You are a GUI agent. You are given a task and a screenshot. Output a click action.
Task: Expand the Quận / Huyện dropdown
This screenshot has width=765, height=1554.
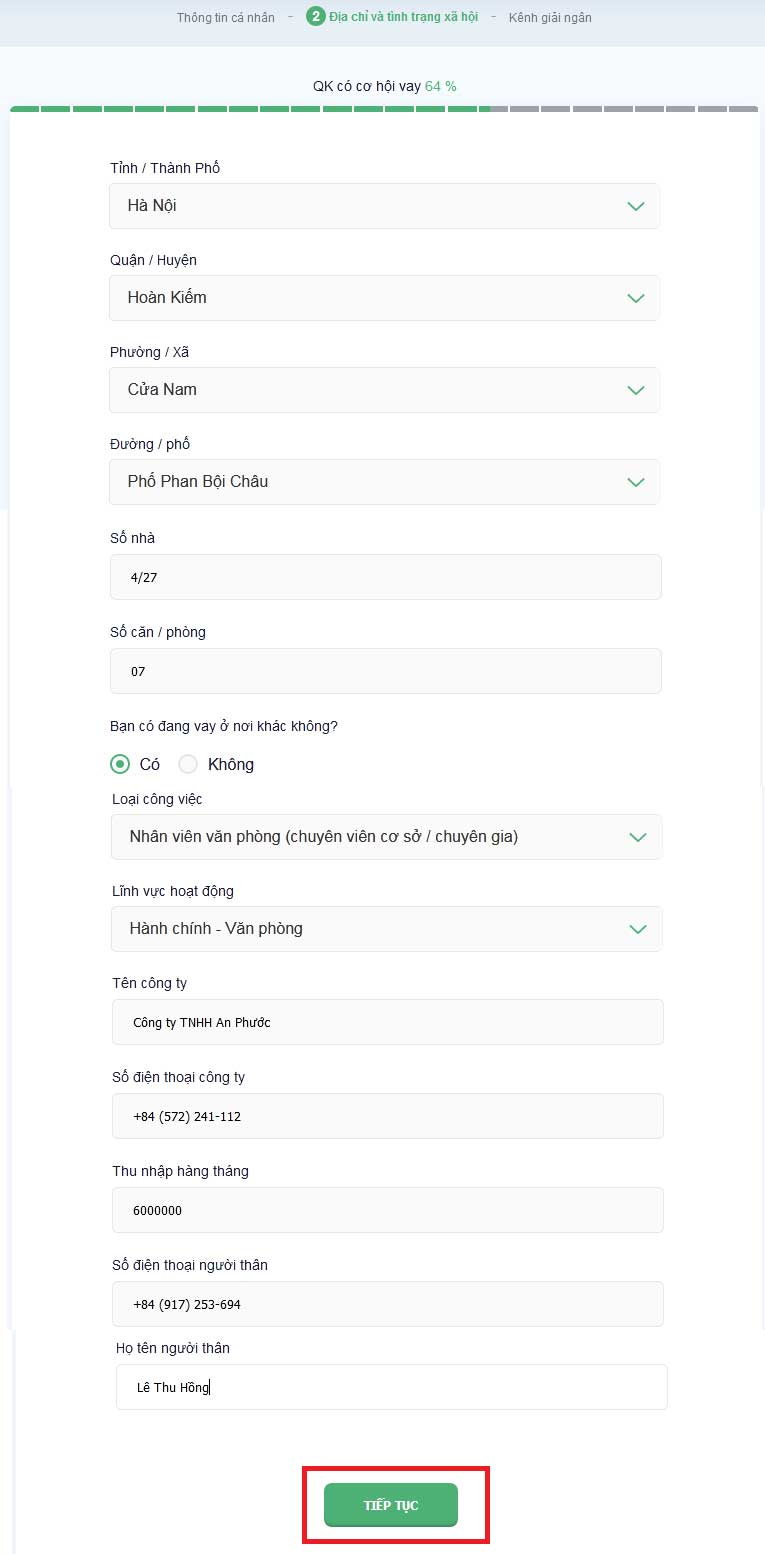384,298
